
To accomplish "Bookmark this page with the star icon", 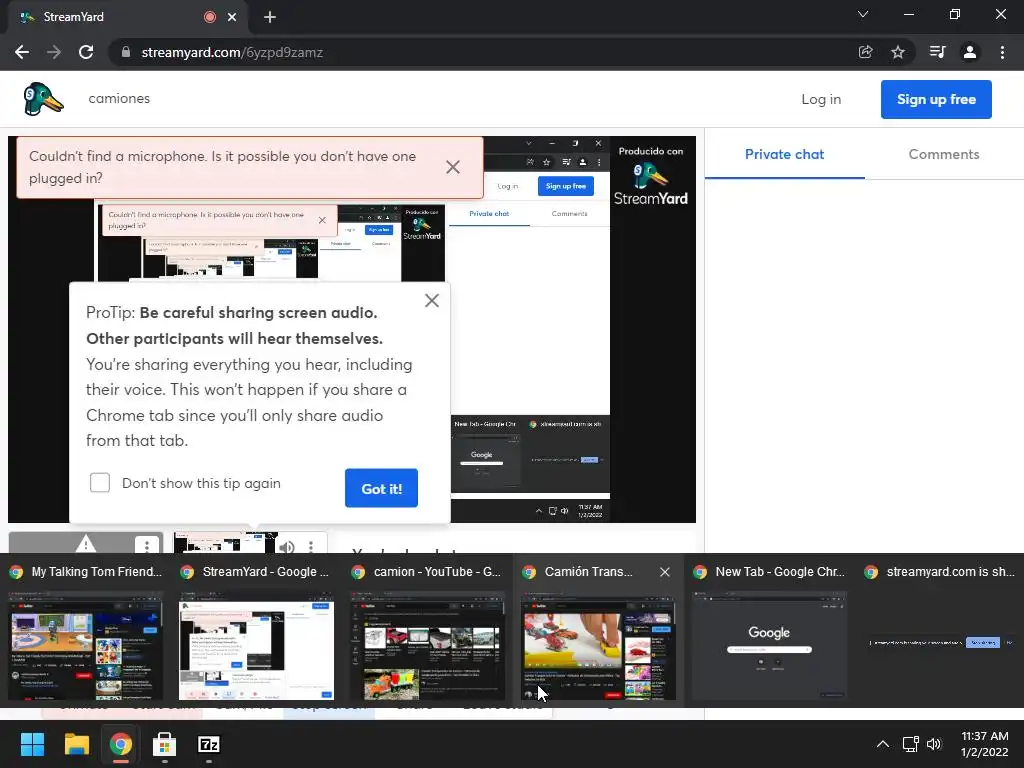I will pos(898,52).
